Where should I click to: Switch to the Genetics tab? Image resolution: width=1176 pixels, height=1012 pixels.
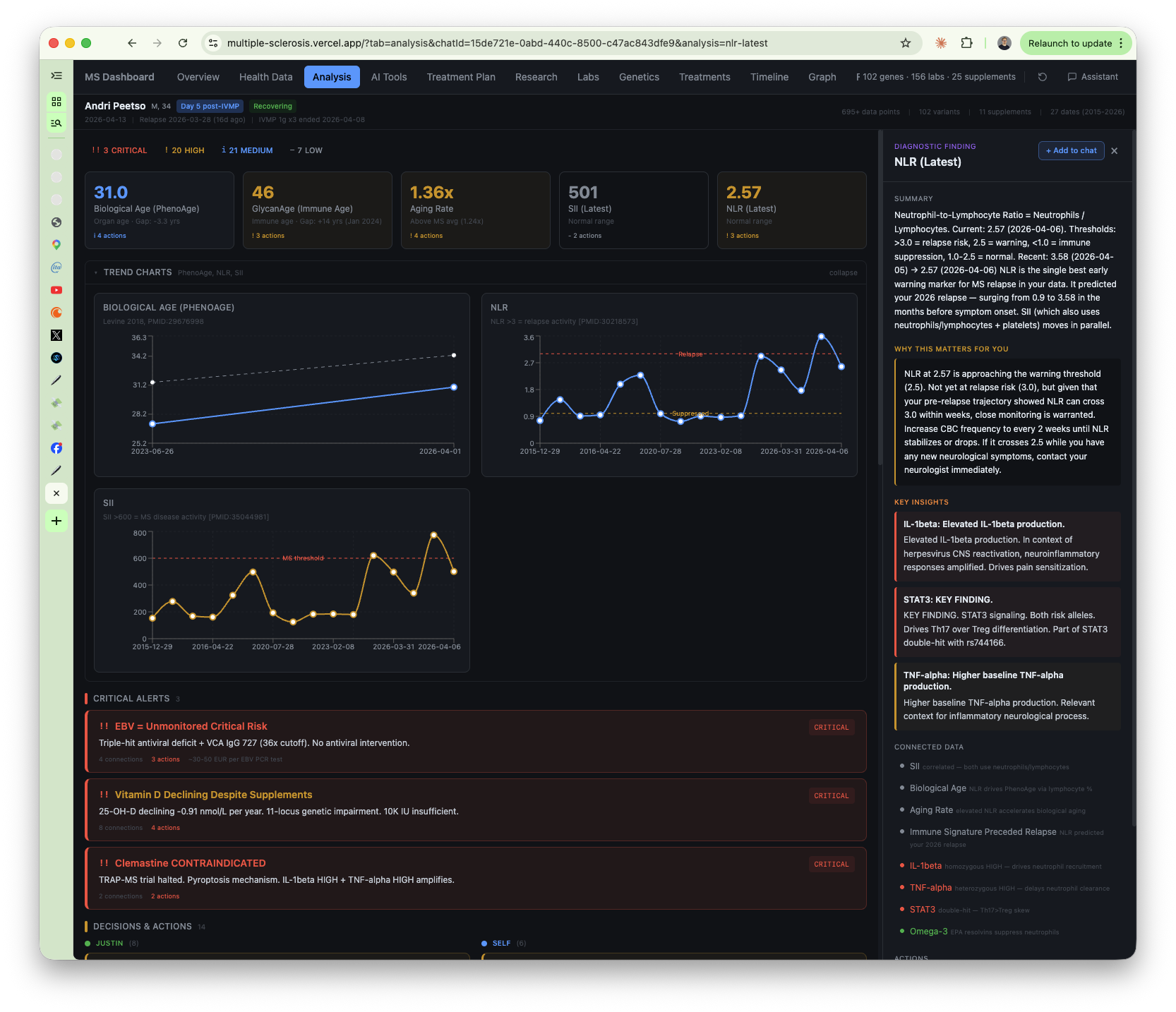pos(639,77)
